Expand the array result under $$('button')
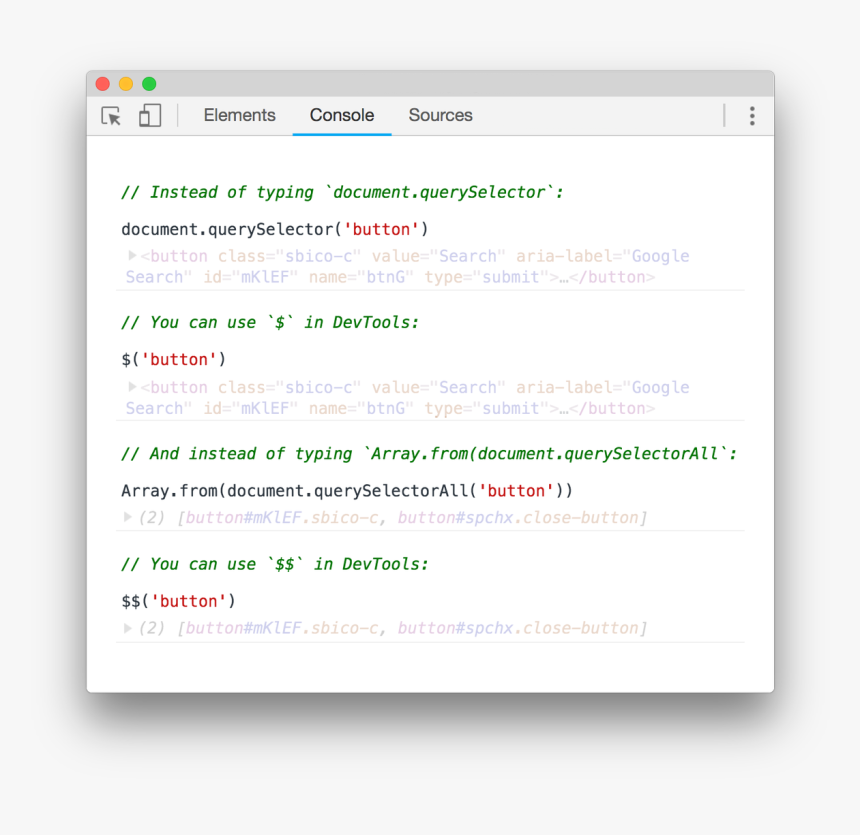The width and height of the screenshot is (860, 835). click(127, 628)
